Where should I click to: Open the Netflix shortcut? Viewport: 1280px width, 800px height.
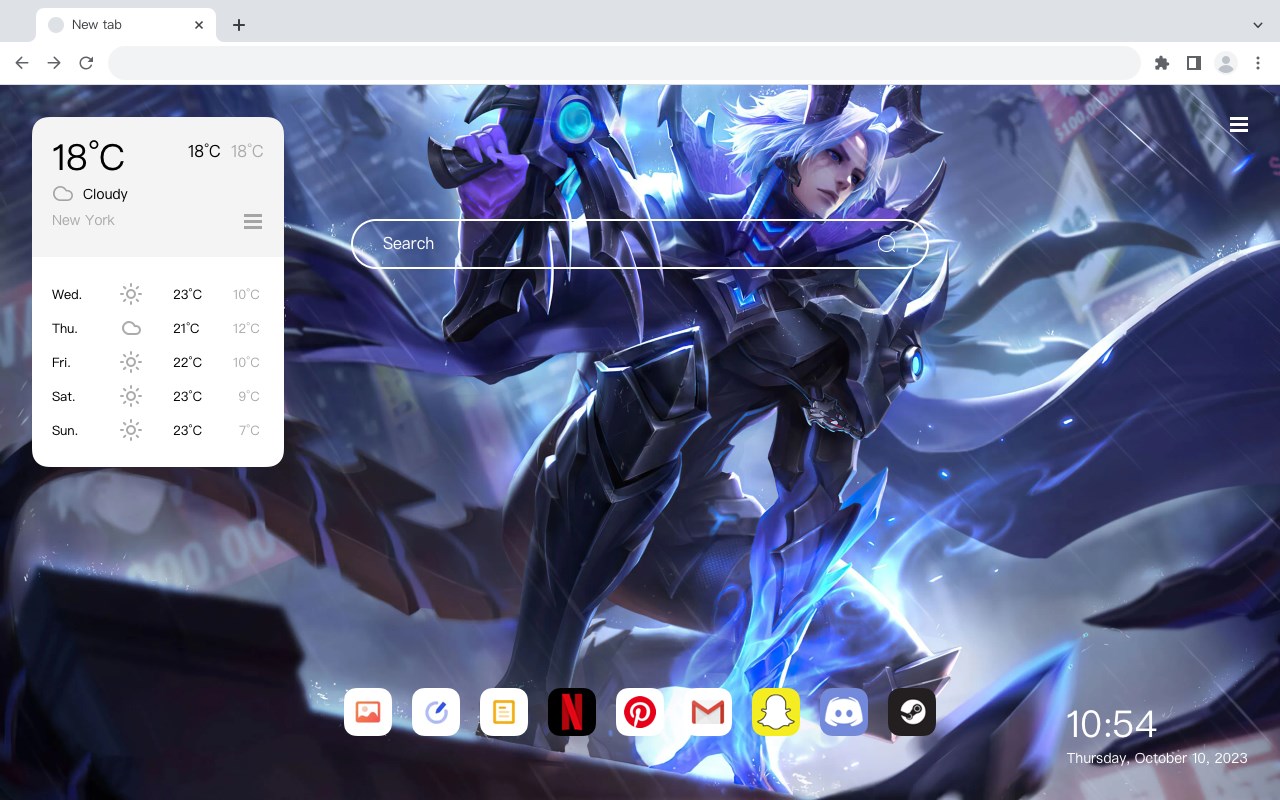point(572,712)
